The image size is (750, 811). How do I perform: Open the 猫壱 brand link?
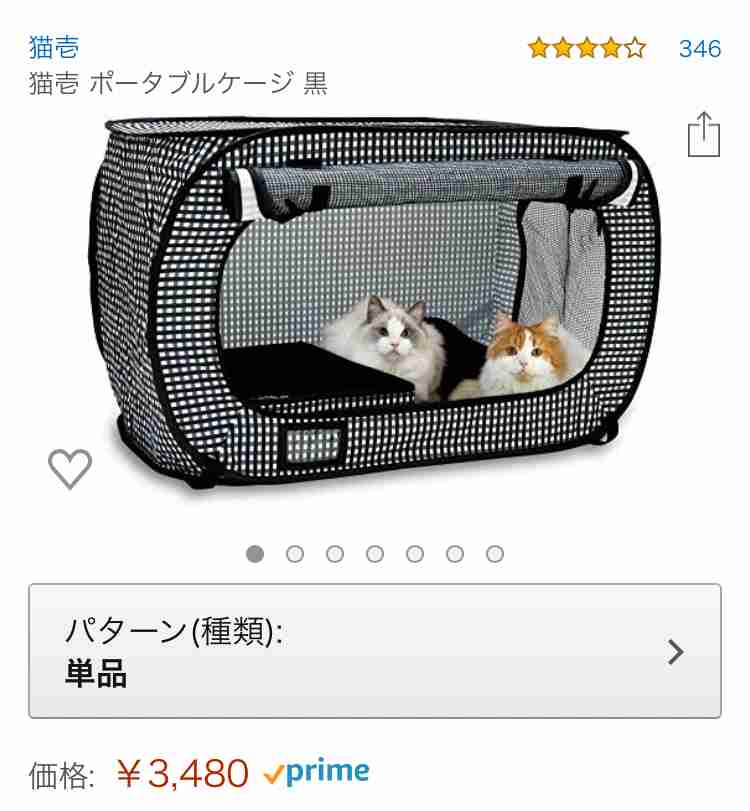point(54,48)
